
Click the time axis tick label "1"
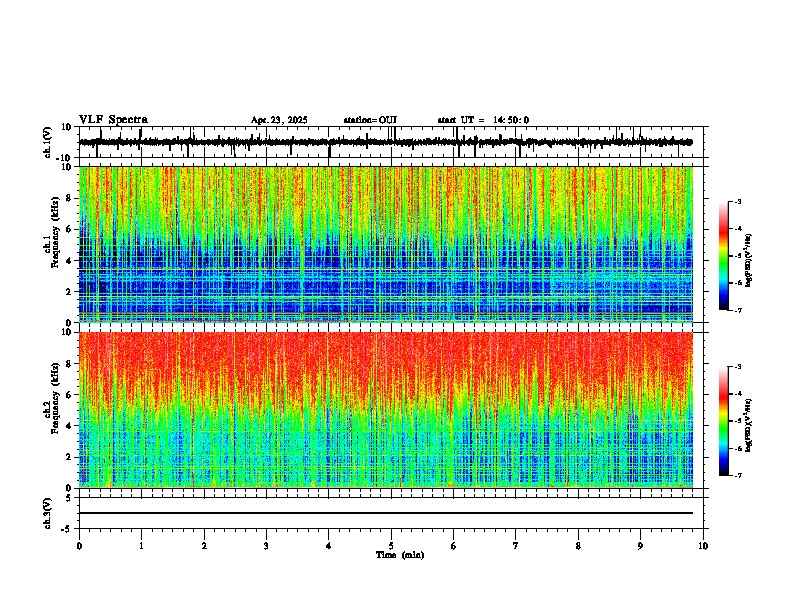141,546
